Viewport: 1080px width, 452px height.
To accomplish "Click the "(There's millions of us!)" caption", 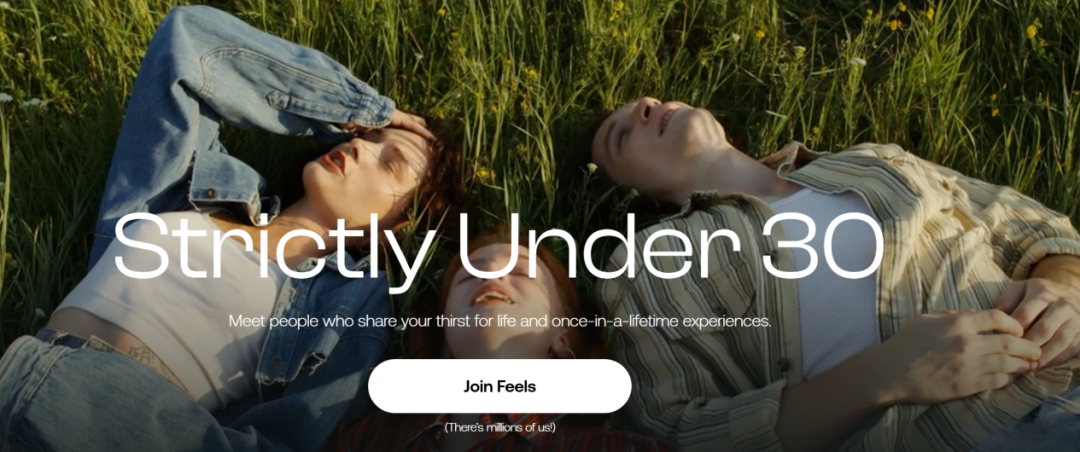I will 499,427.
